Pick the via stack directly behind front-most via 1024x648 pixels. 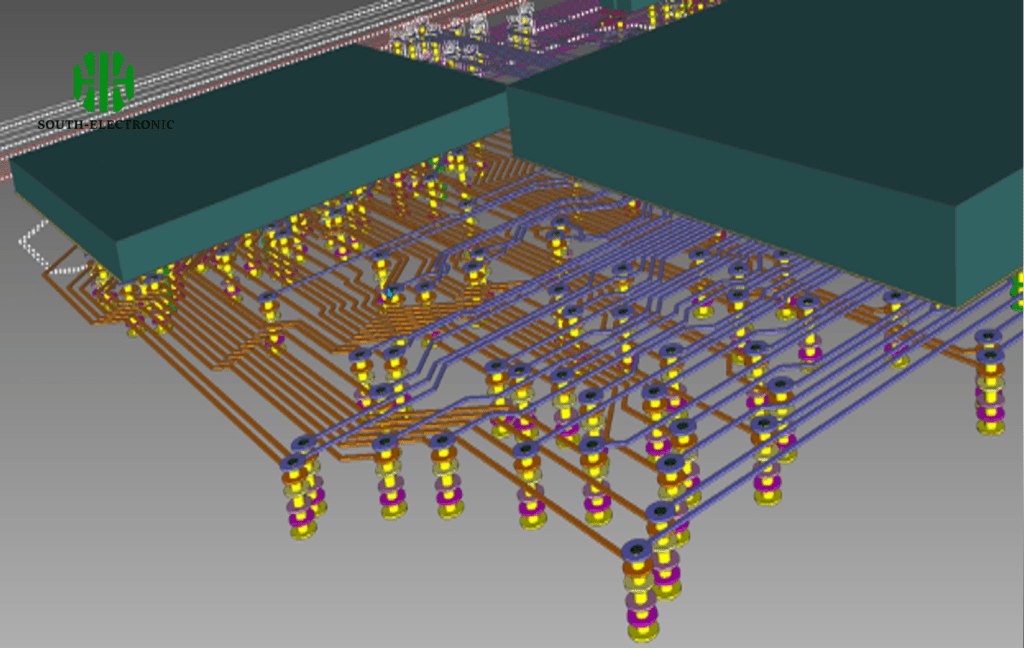665,530
